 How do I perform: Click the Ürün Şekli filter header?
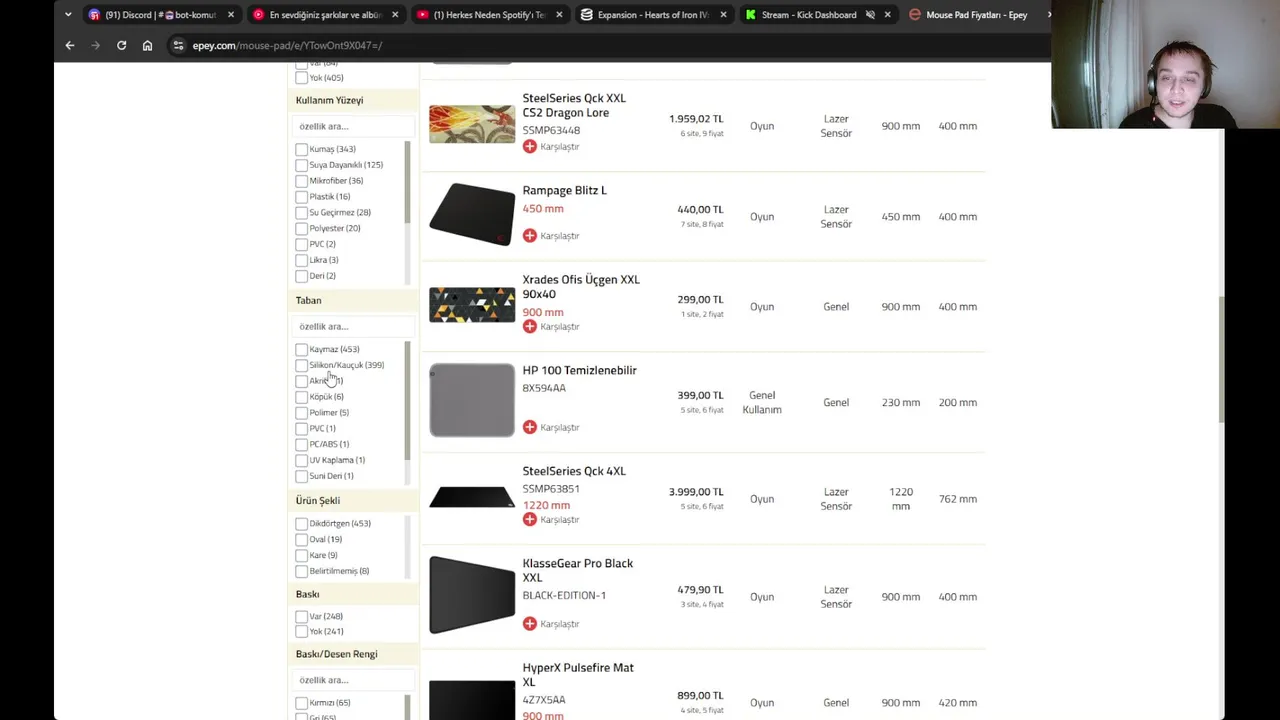353,500
